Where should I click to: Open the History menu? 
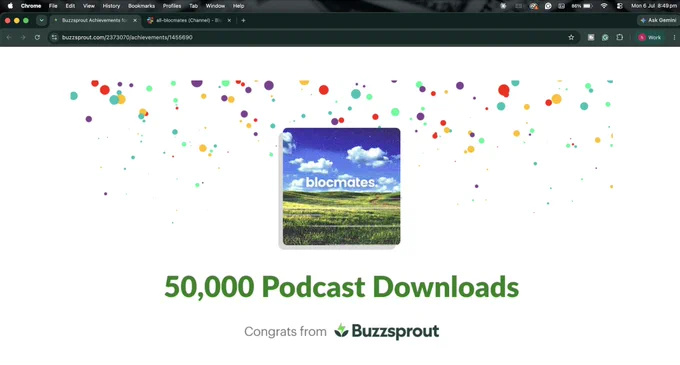(111, 6)
